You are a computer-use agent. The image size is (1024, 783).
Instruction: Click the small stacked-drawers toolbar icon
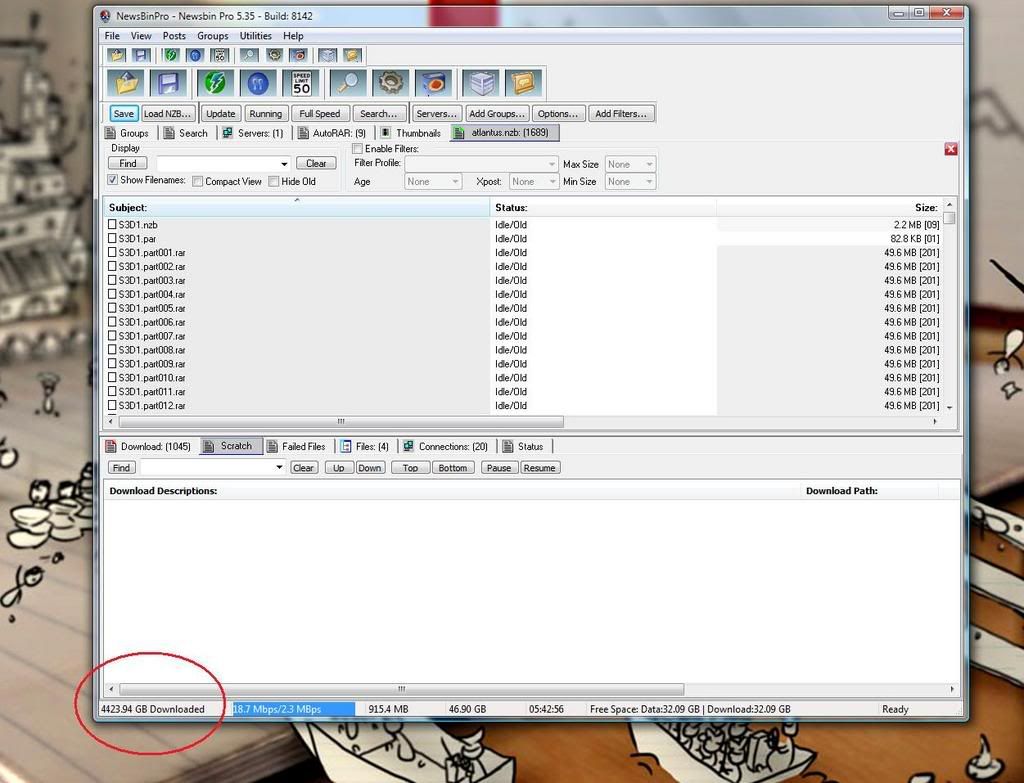click(x=327, y=56)
